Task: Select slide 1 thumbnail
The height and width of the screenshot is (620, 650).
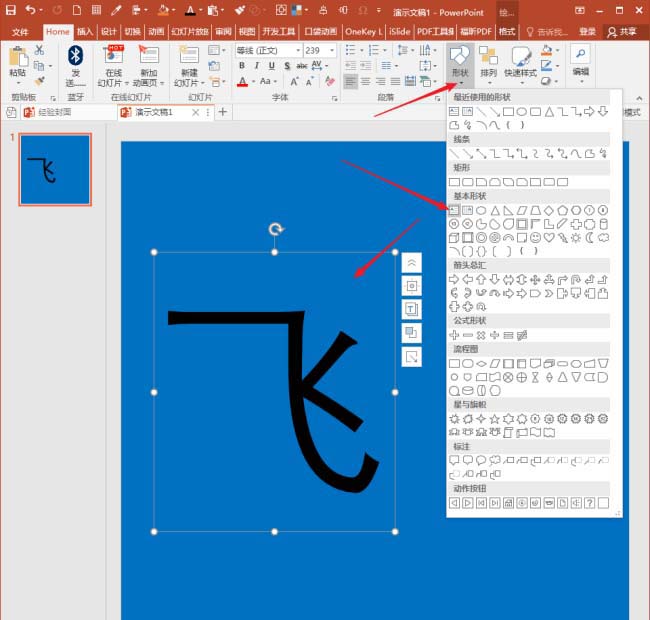Action: pos(55,170)
